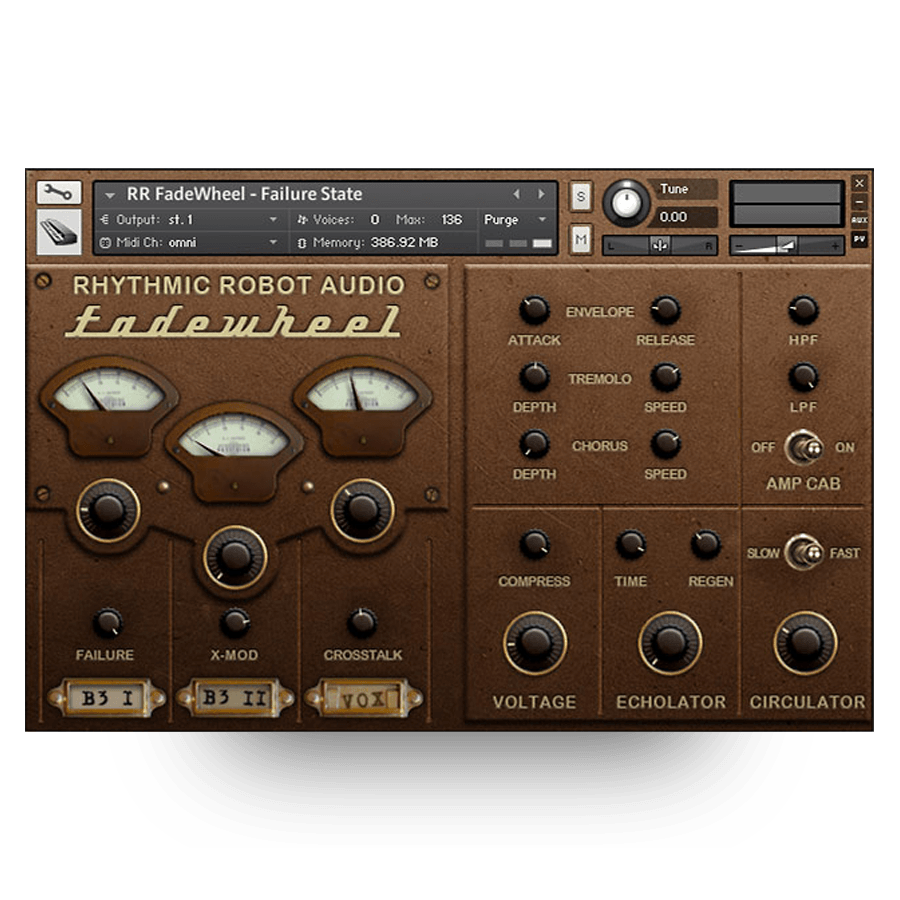The height and width of the screenshot is (900, 900).
Task: Click the large CIRCULATOR knob
Action: pyautogui.click(x=805, y=643)
